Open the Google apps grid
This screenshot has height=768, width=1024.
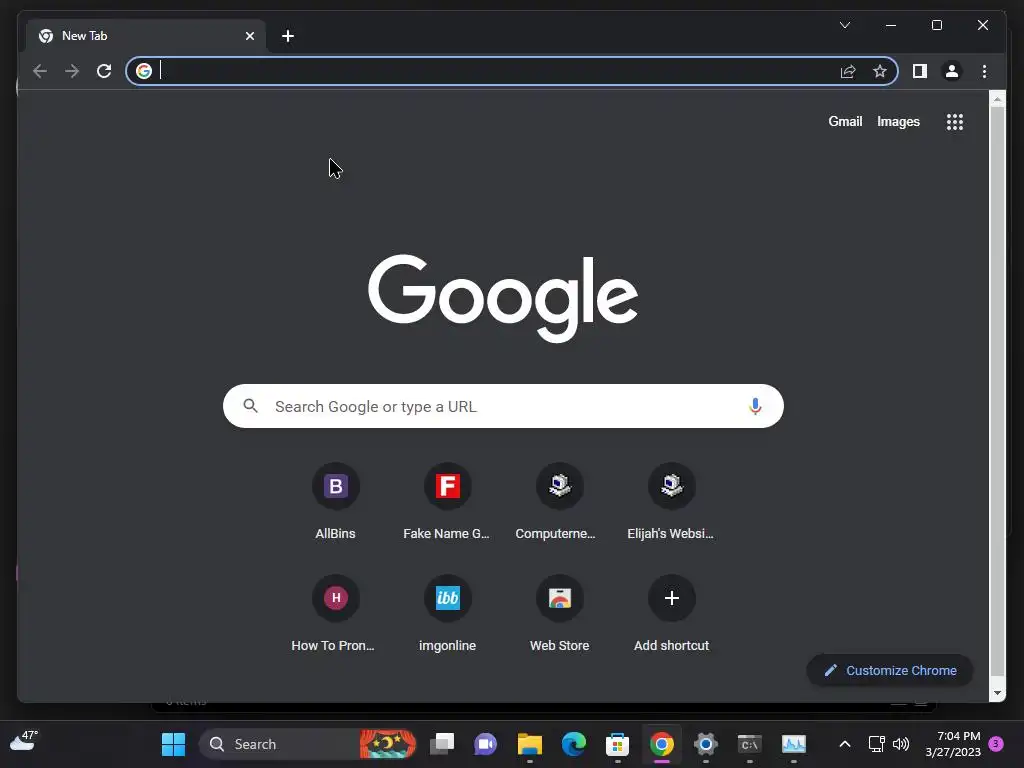click(x=955, y=121)
